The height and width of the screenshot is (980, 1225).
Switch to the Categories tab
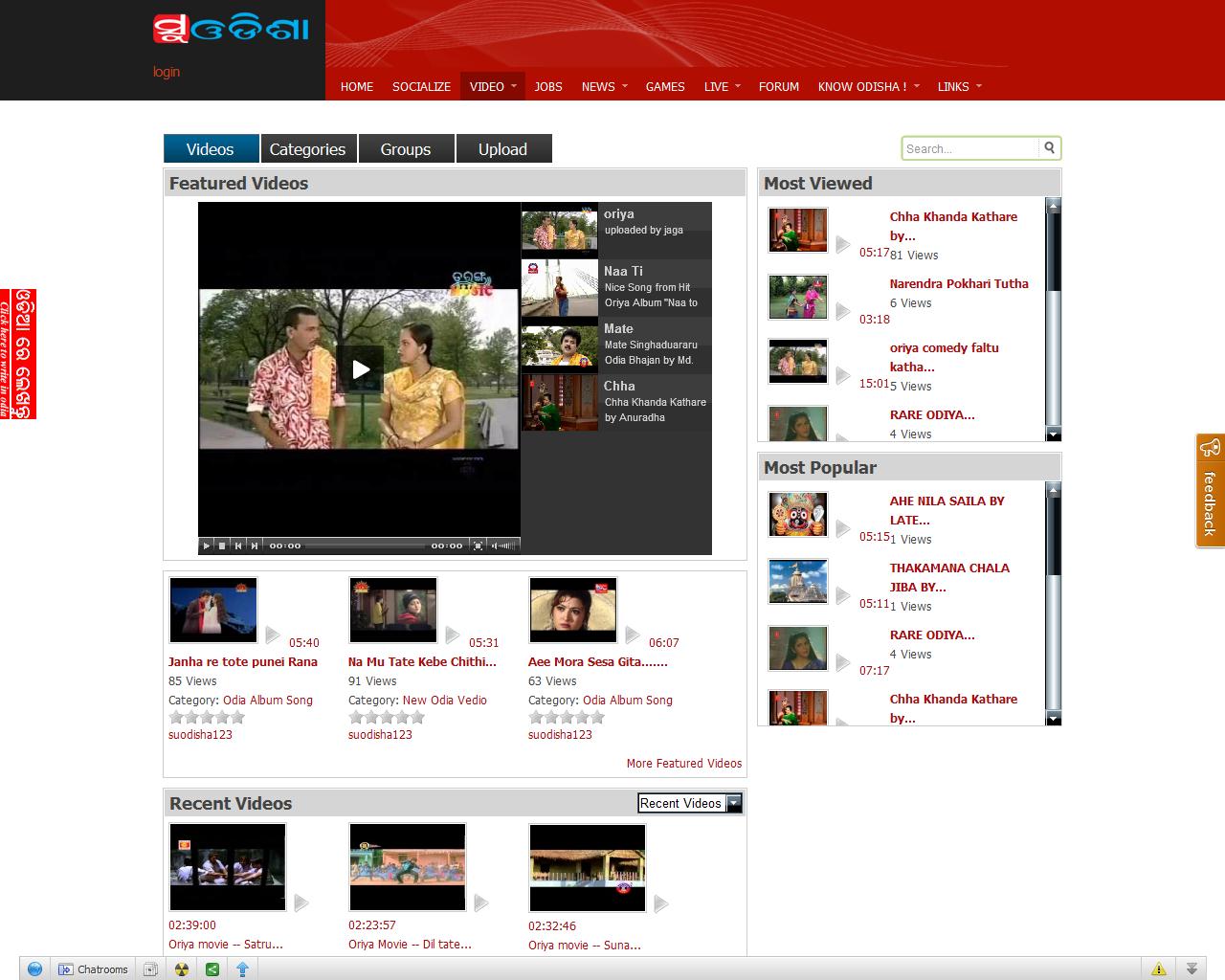(x=307, y=149)
